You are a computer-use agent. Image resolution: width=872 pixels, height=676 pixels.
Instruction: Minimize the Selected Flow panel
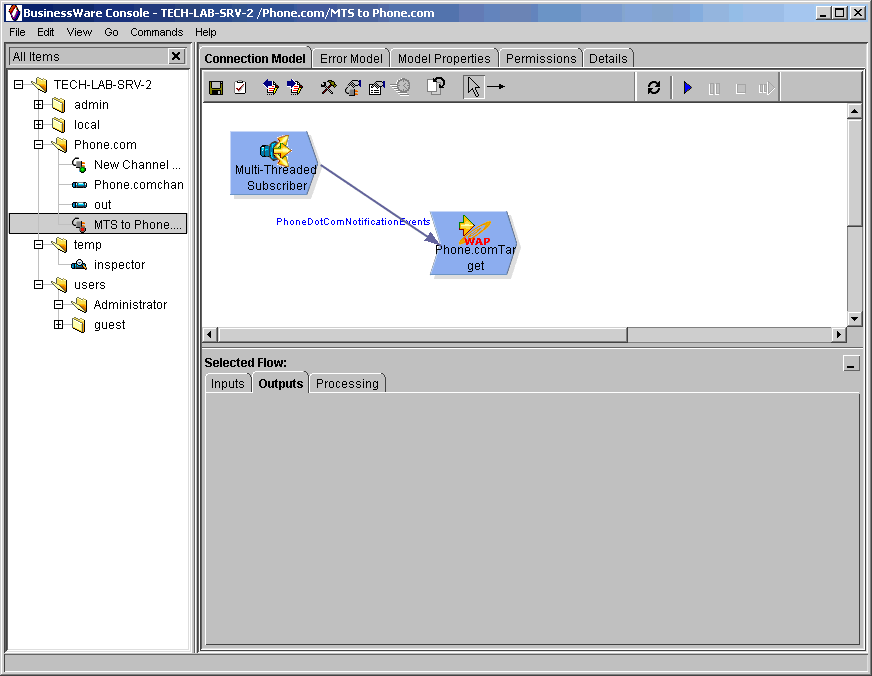pyautogui.click(x=851, y=365)
